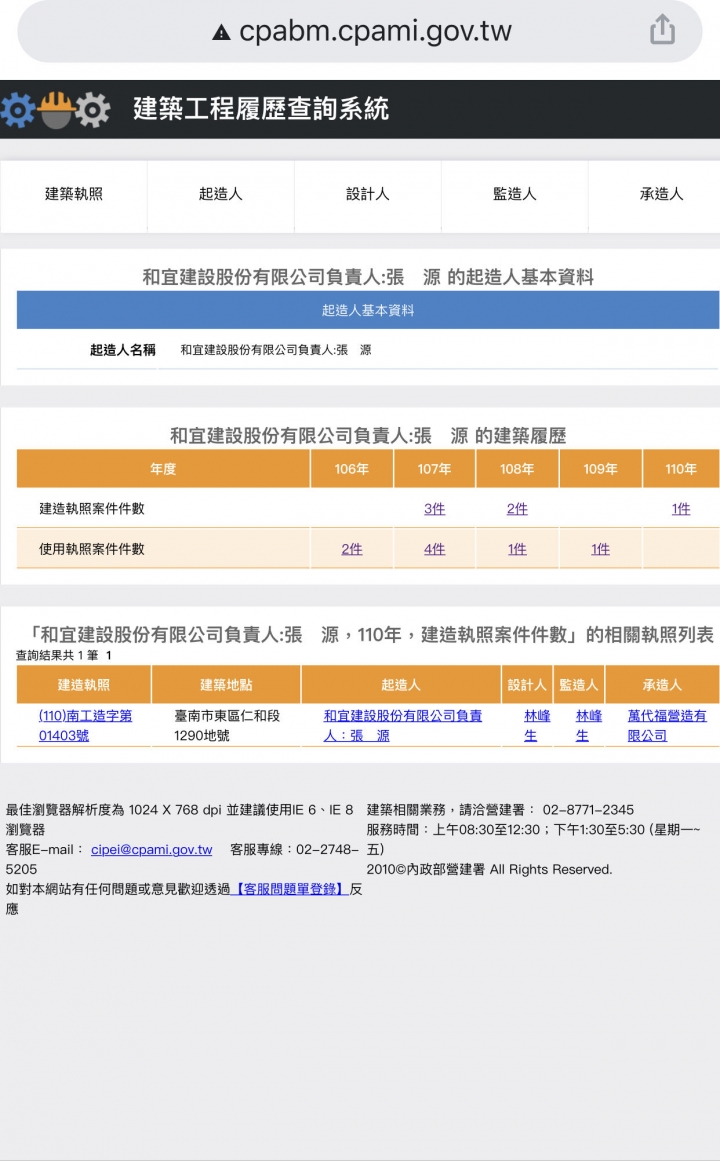Click the 建築工程履歷查詢系統 site title
Viewport: 720px width, 1161px height.
click(261, 109)
